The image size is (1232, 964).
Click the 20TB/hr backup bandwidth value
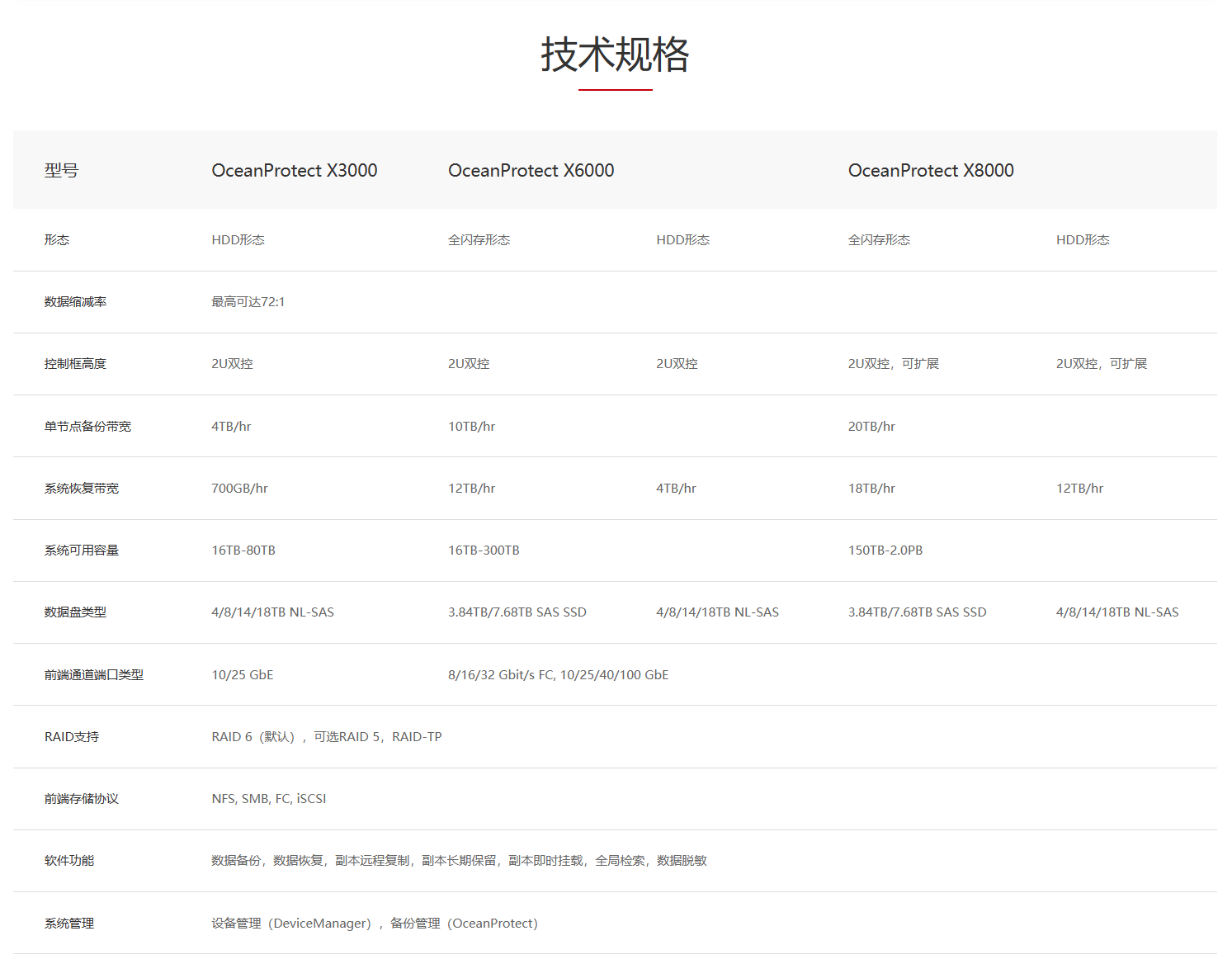(871, 427)
